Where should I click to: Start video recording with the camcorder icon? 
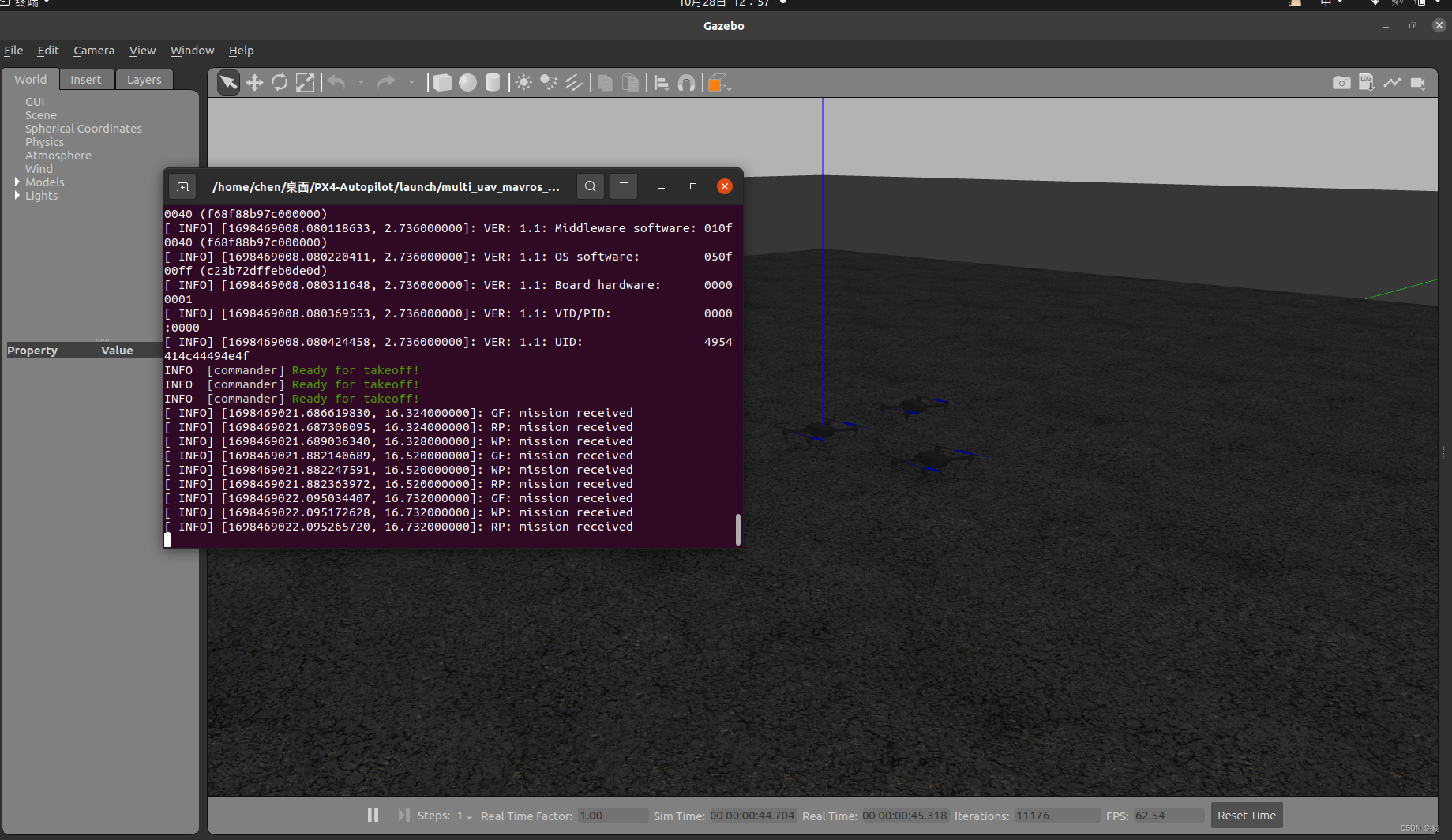[x=1418, y=82]
